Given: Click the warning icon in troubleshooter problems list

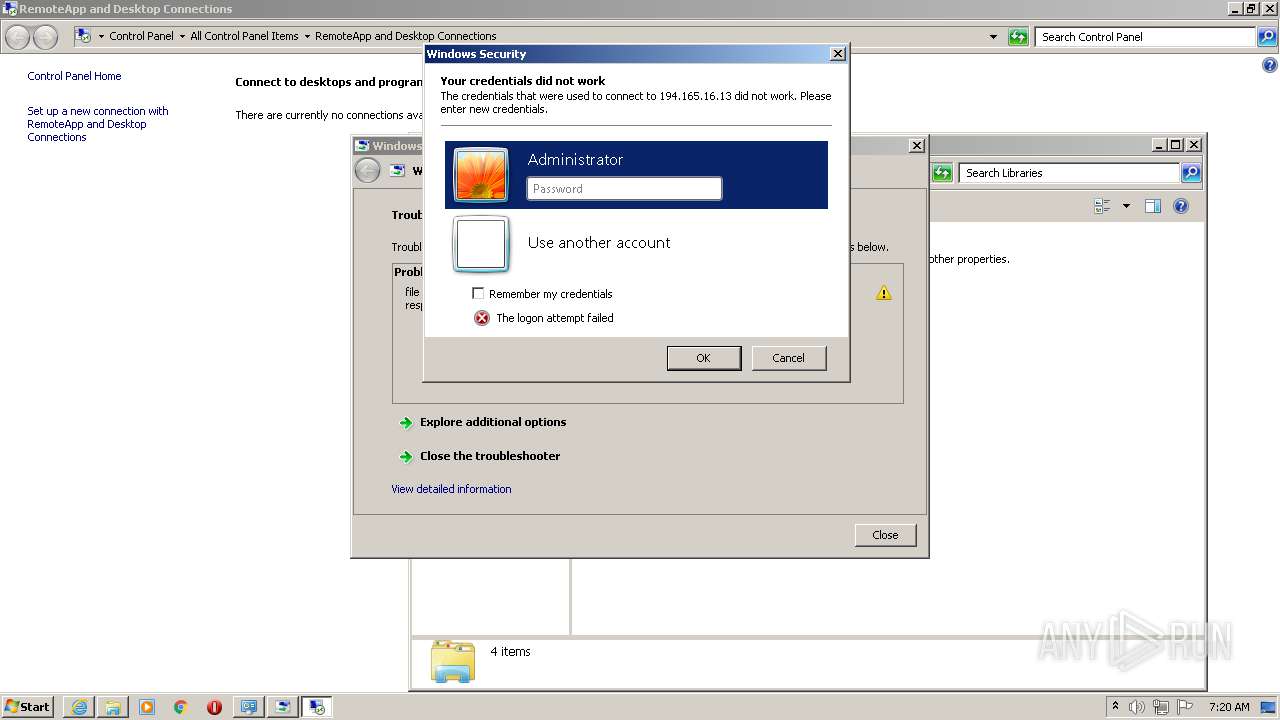Looking at the screenshot, I should [884, 293].
